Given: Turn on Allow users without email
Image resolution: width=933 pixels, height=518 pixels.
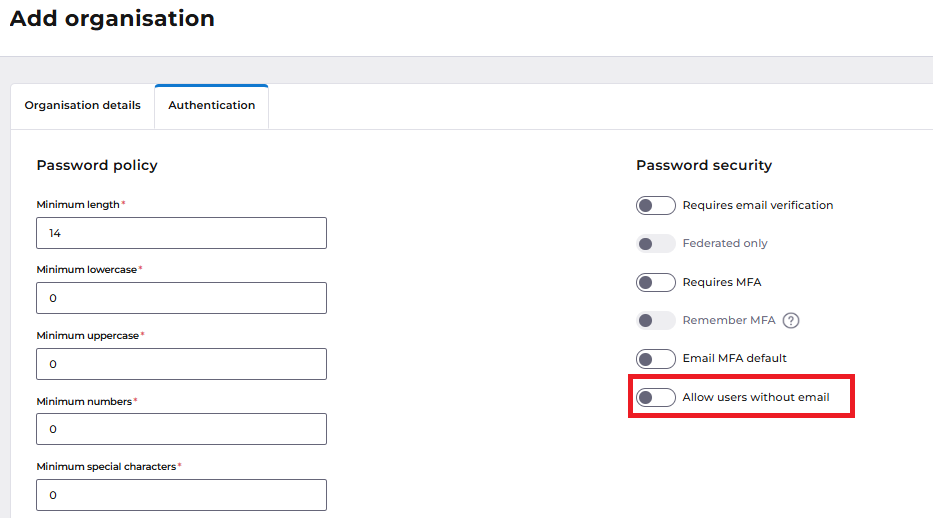Looking at the screenshot, I should [656, 397].
